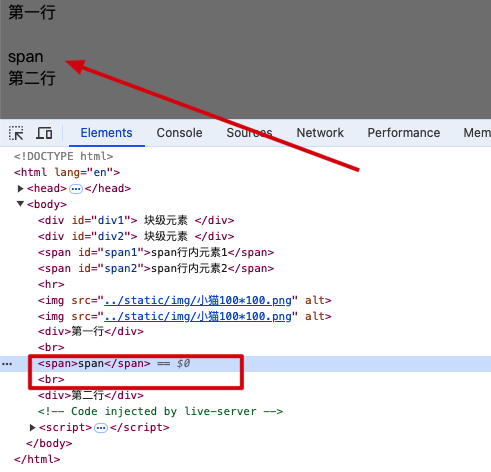Open the three-dots menu beside selected span row

(x=7, y=364)
